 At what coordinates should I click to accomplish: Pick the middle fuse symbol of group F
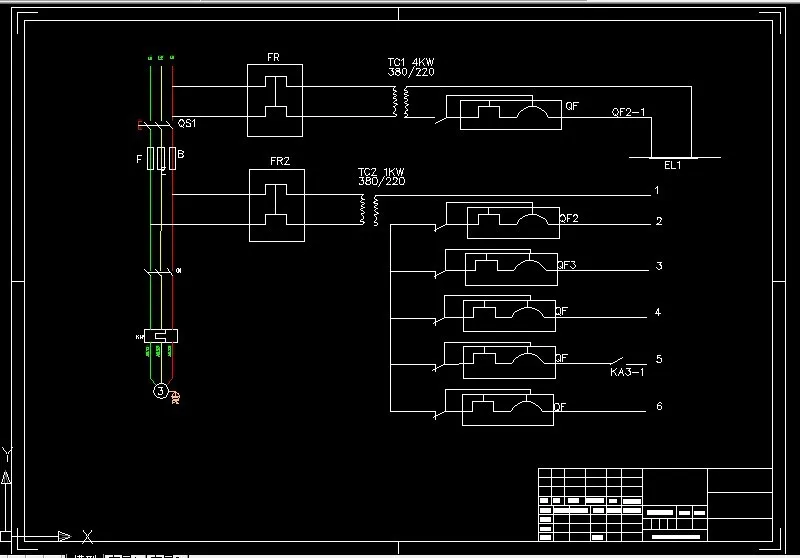pyautogui.click(x=161, y=158)
